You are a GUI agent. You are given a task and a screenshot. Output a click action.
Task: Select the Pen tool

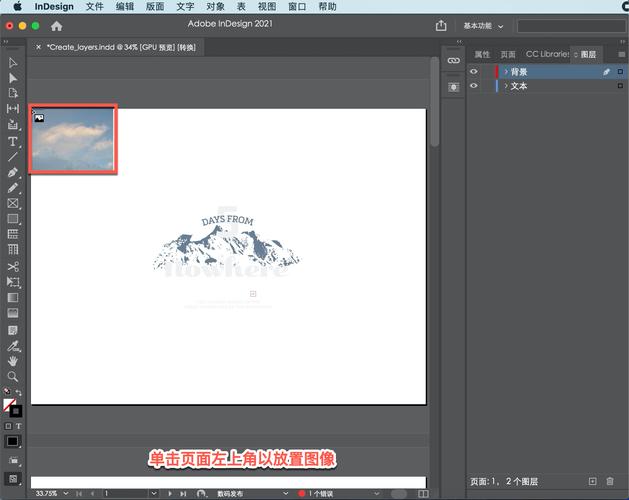click(x=13, y=173)
